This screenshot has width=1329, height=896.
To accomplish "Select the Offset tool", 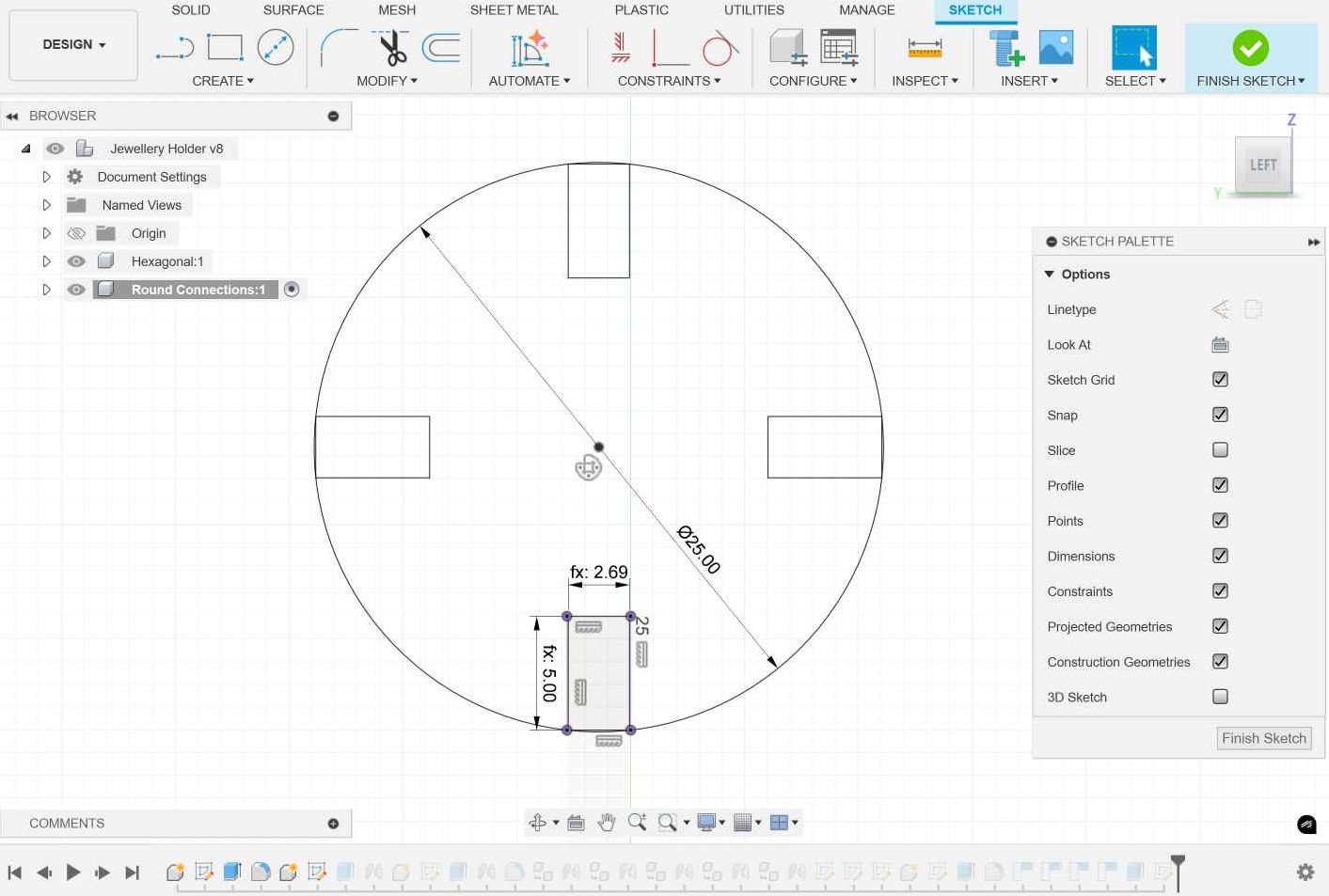I will click(x=441, y=47).
